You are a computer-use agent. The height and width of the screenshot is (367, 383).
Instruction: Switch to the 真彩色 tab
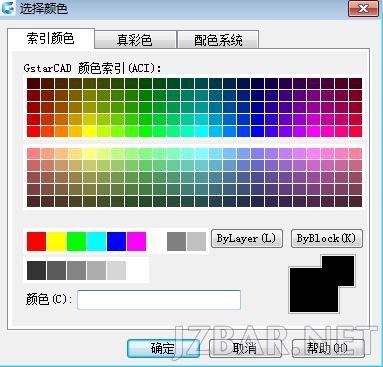pos(135,40)
